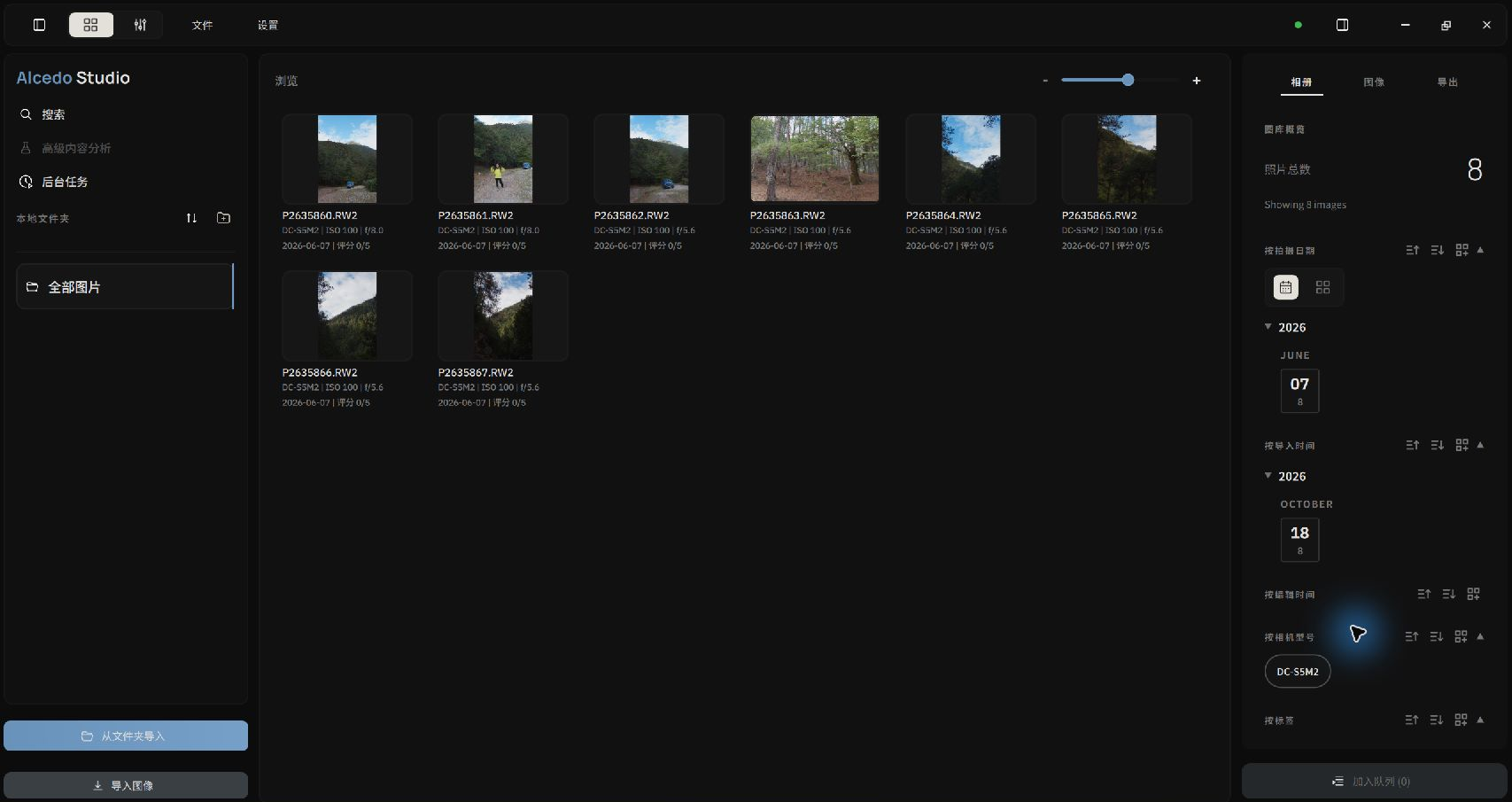Click the thumbnail size slider handle
Screen dimensions: 1512x802
pyautogui.click(x=1128, y=80)
